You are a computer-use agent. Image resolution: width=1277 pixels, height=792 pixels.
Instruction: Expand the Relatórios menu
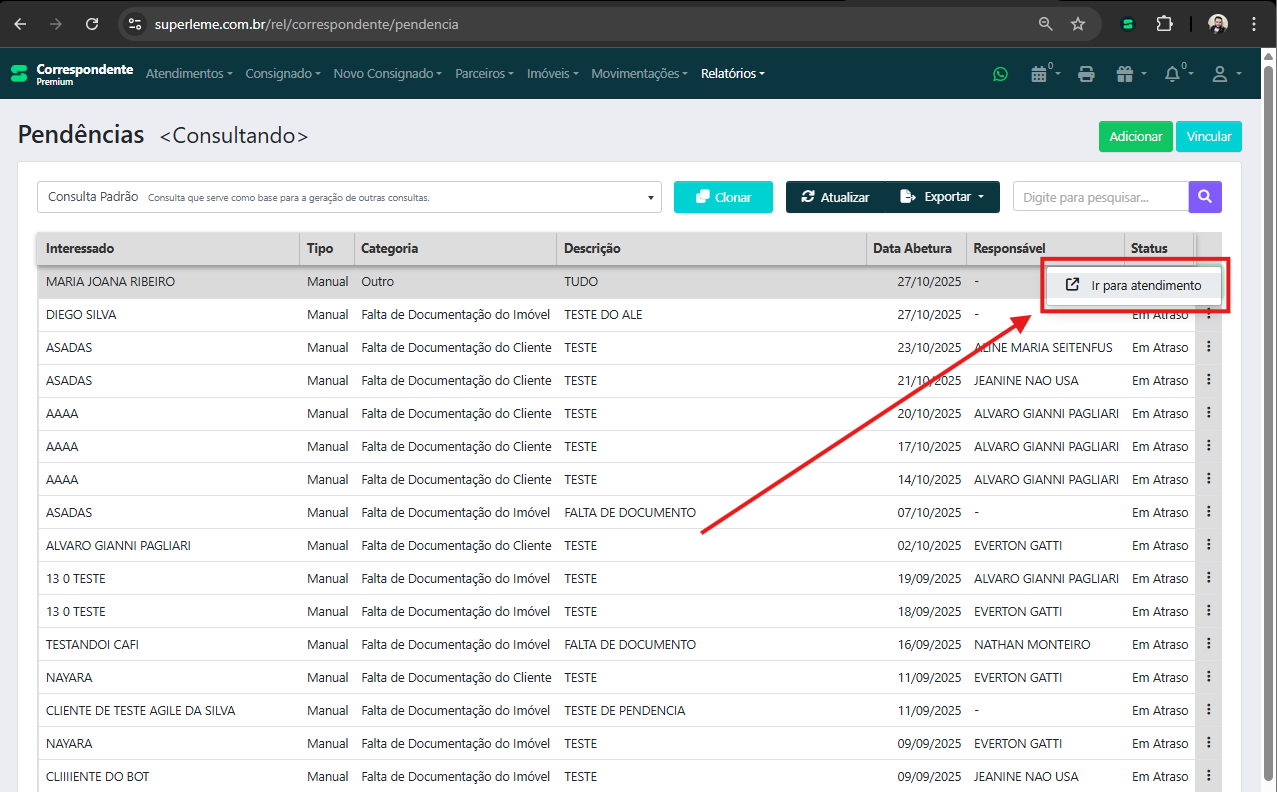[732, 74]
